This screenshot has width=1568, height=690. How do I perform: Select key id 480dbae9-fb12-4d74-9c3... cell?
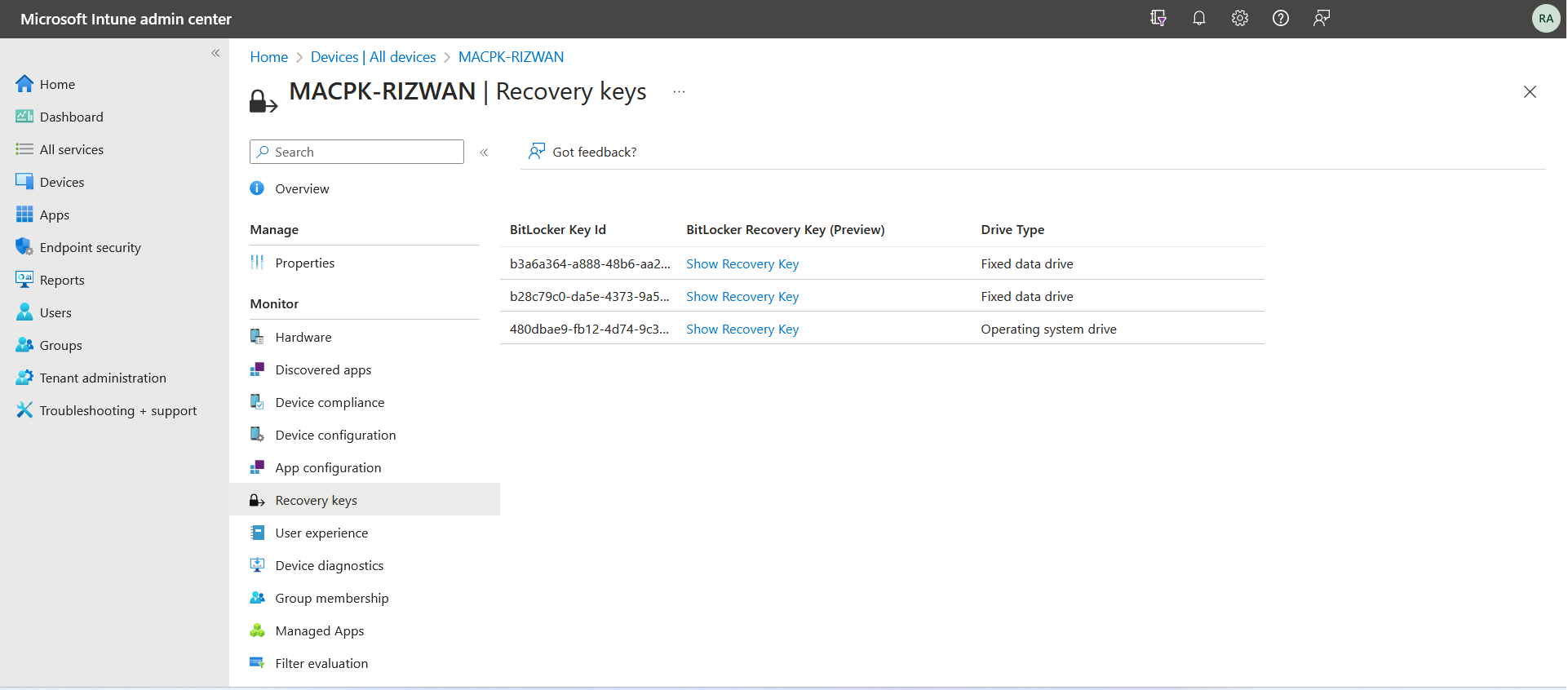pos(589,329)
